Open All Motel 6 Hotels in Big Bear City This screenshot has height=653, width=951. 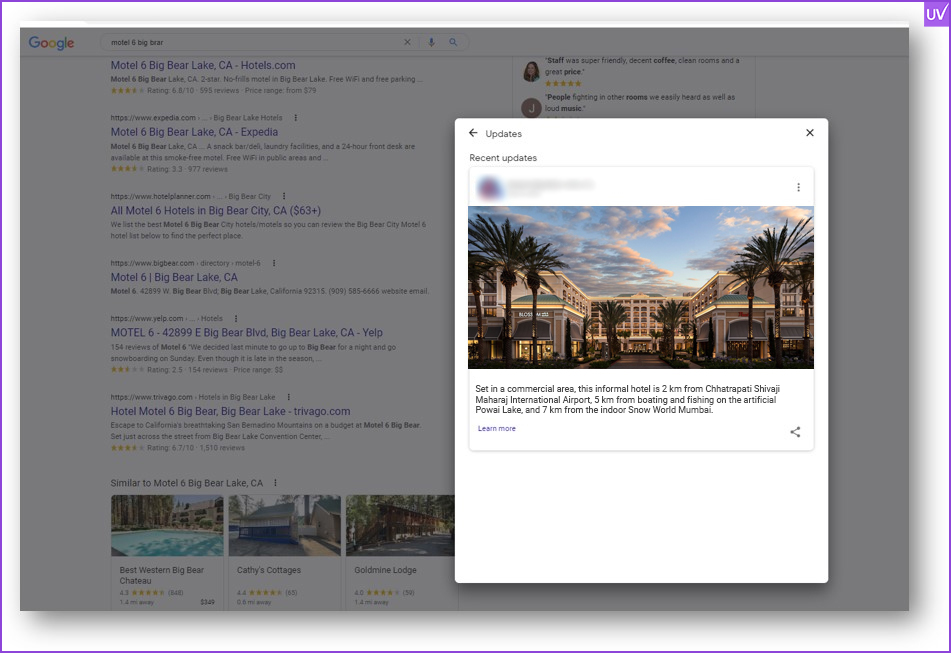click(x=216, y=211)
